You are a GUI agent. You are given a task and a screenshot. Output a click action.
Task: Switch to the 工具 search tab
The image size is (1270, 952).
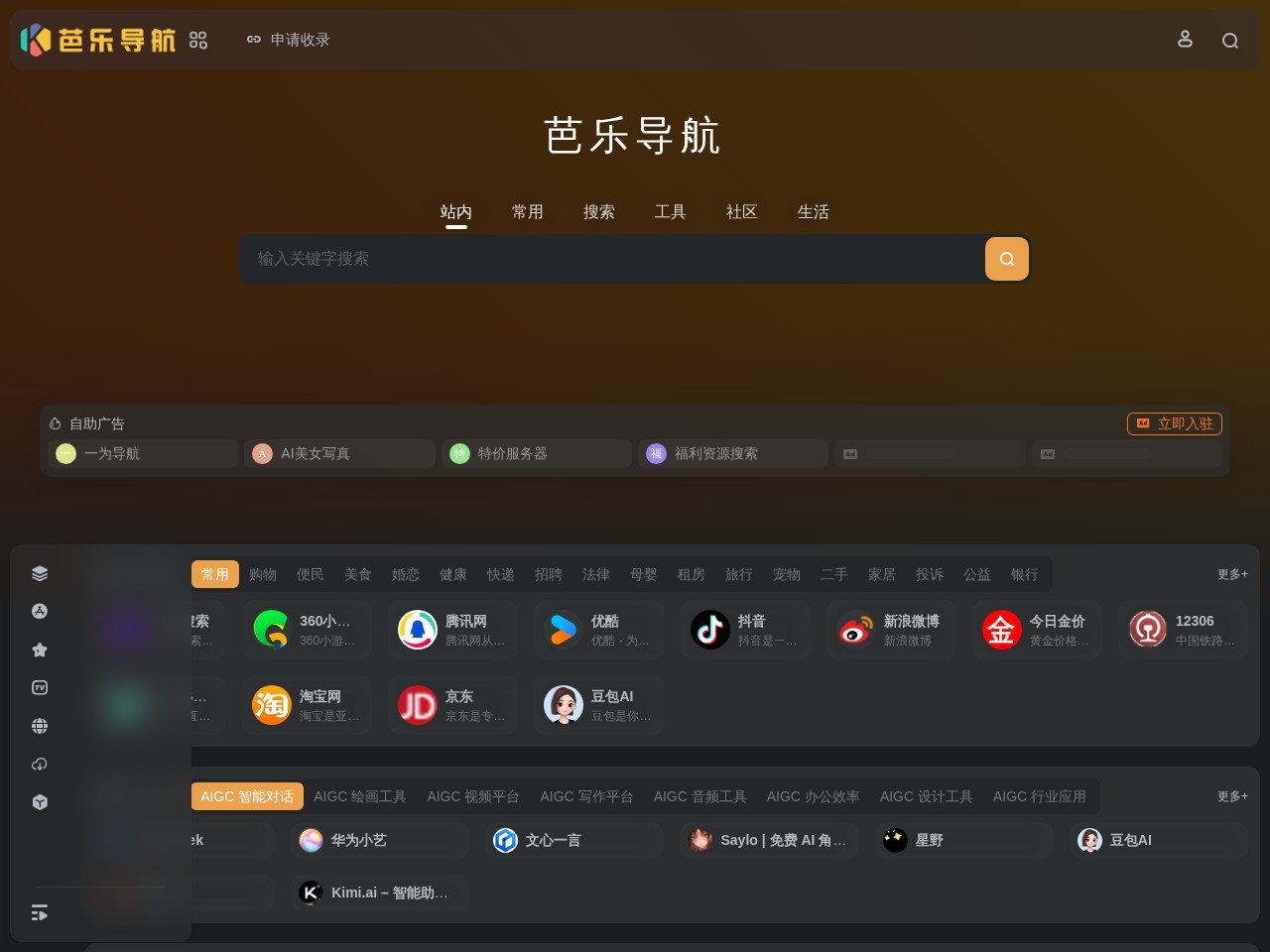pyautogui.click(x=670, y=212)
